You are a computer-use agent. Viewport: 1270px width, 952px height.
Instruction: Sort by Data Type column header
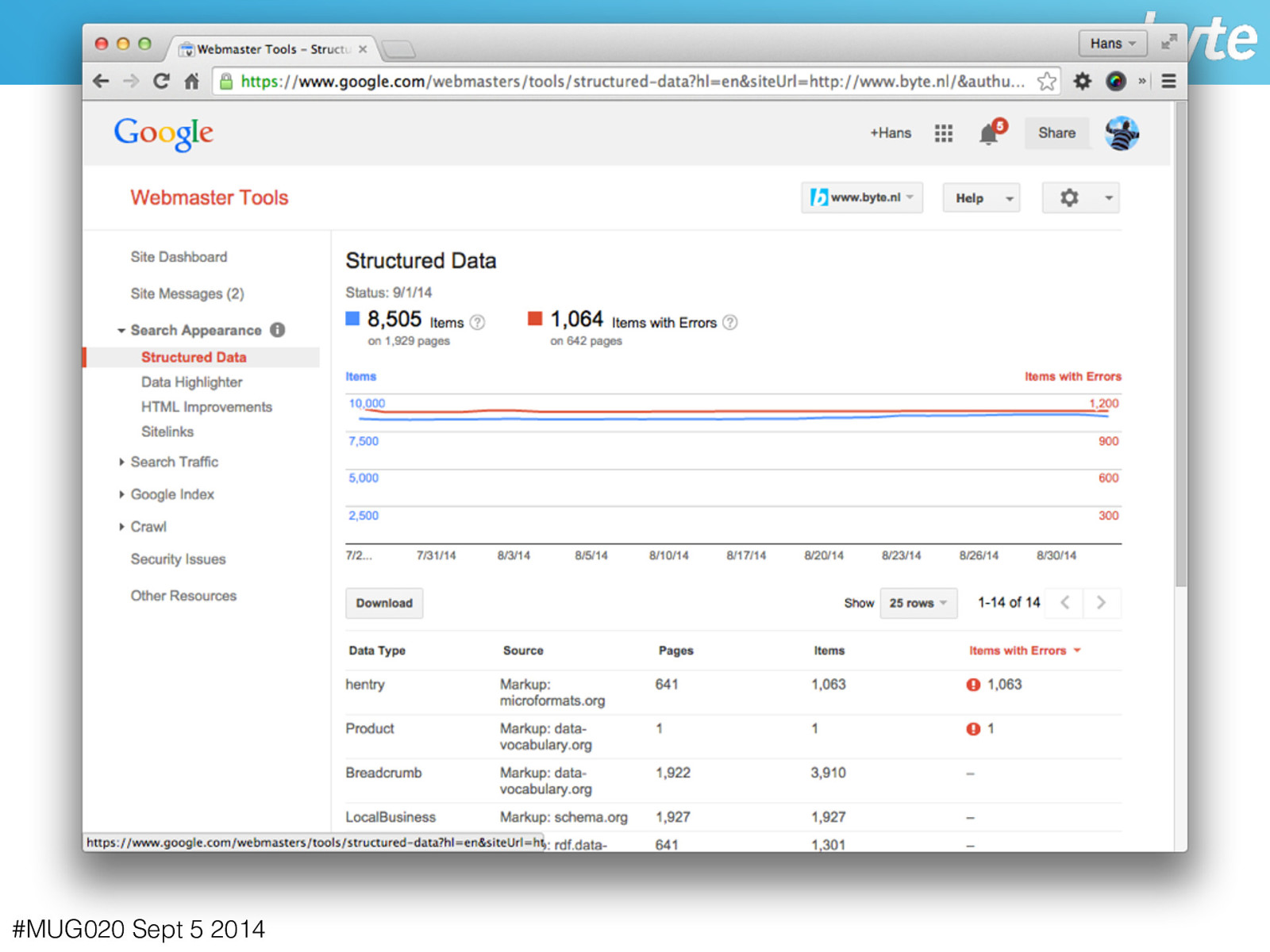[x=377, y=651]
